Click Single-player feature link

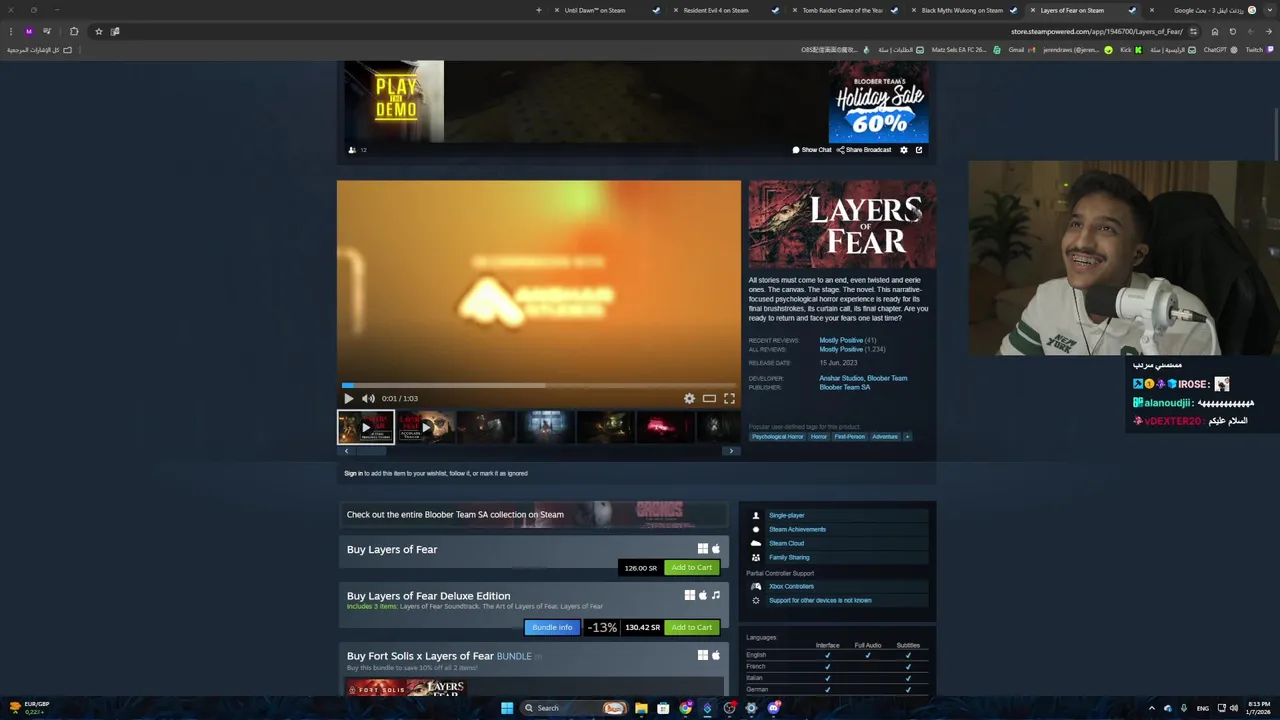click(x=787, y=515)
